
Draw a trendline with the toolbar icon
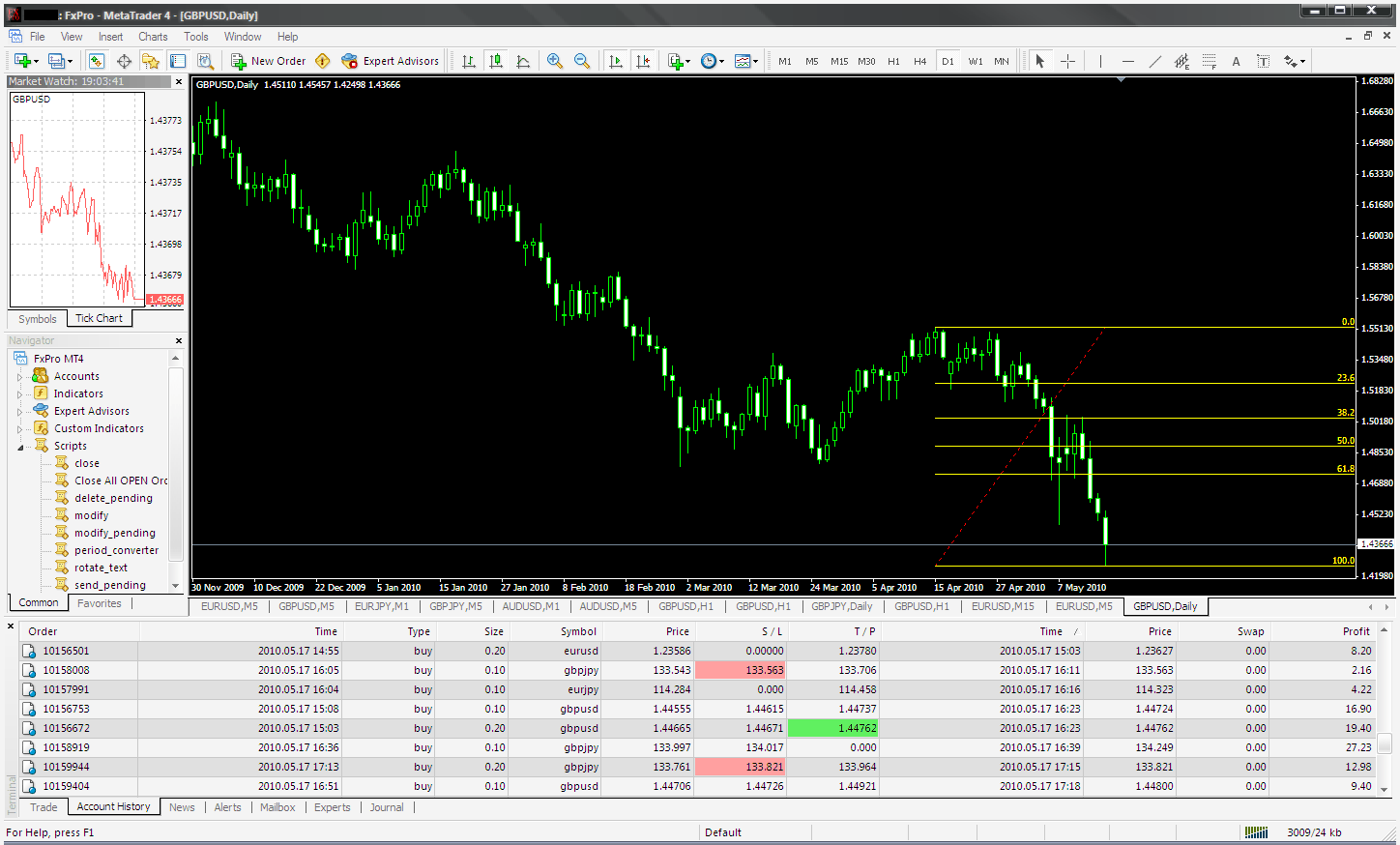tap(1154, 61)
